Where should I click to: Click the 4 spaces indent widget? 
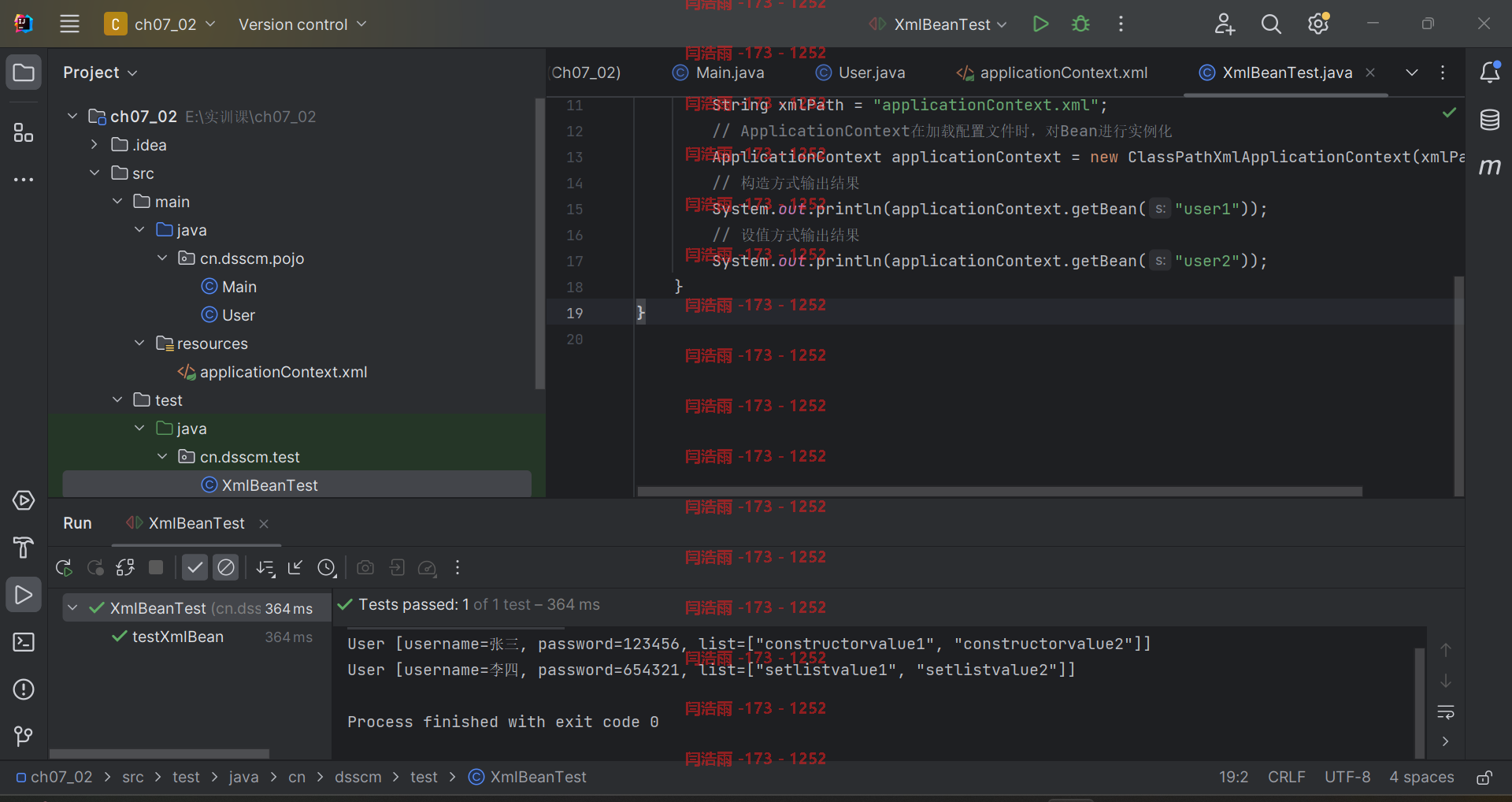[x=1421, y=777]
